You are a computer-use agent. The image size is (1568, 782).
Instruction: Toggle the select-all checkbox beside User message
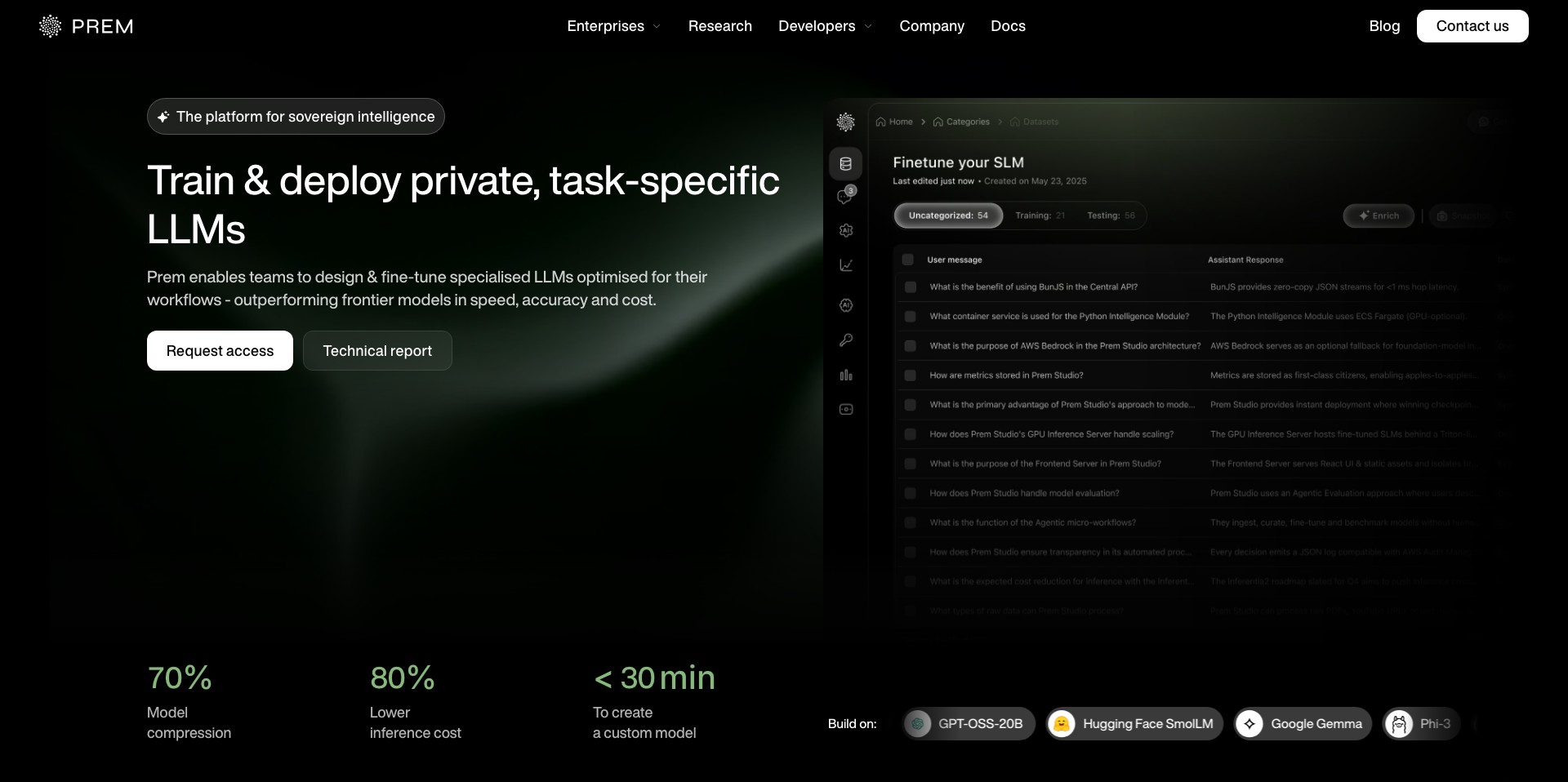click(907, 260)
